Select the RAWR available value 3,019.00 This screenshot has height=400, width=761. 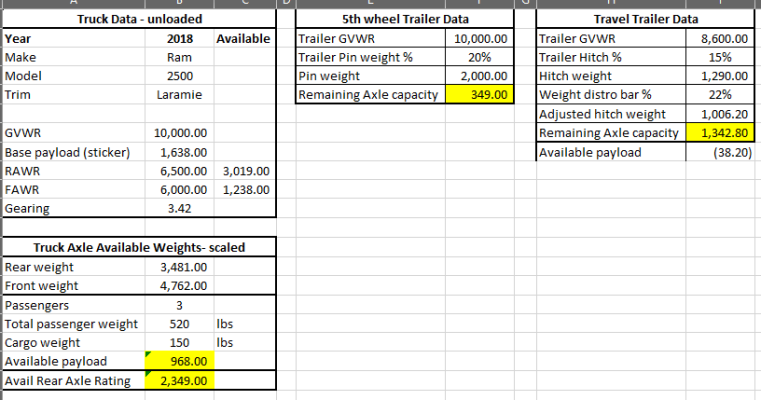pos(245,171)
